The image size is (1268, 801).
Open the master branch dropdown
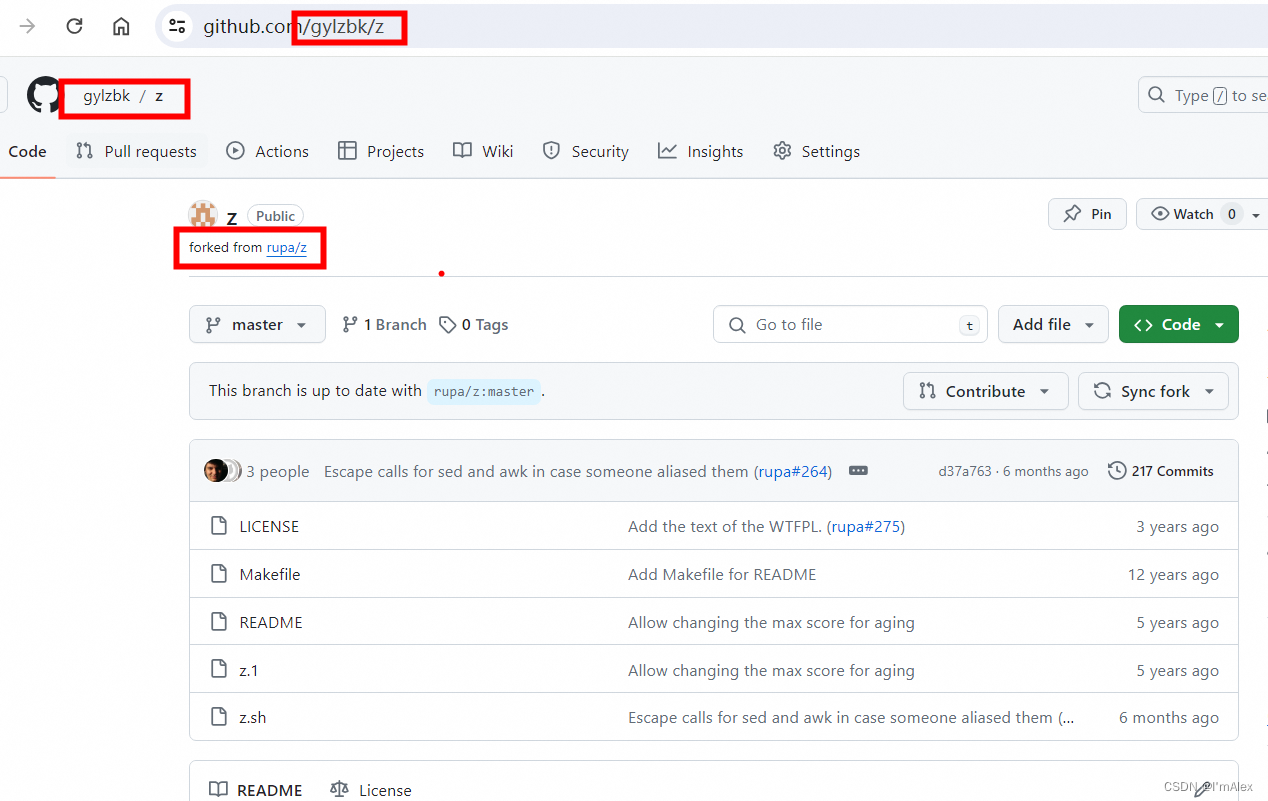tap(257, 324)
